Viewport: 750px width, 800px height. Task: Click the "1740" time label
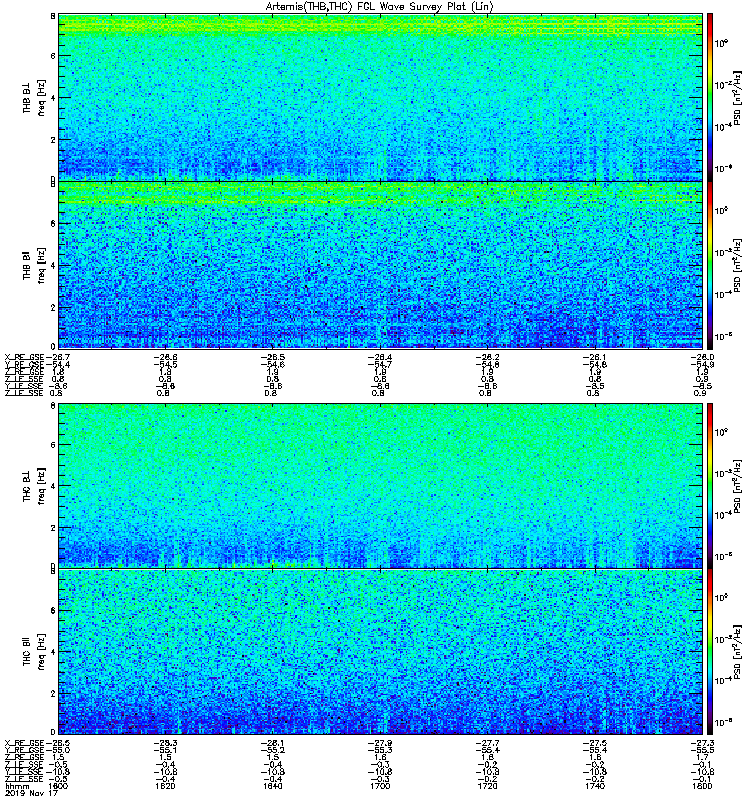[595, 786]
